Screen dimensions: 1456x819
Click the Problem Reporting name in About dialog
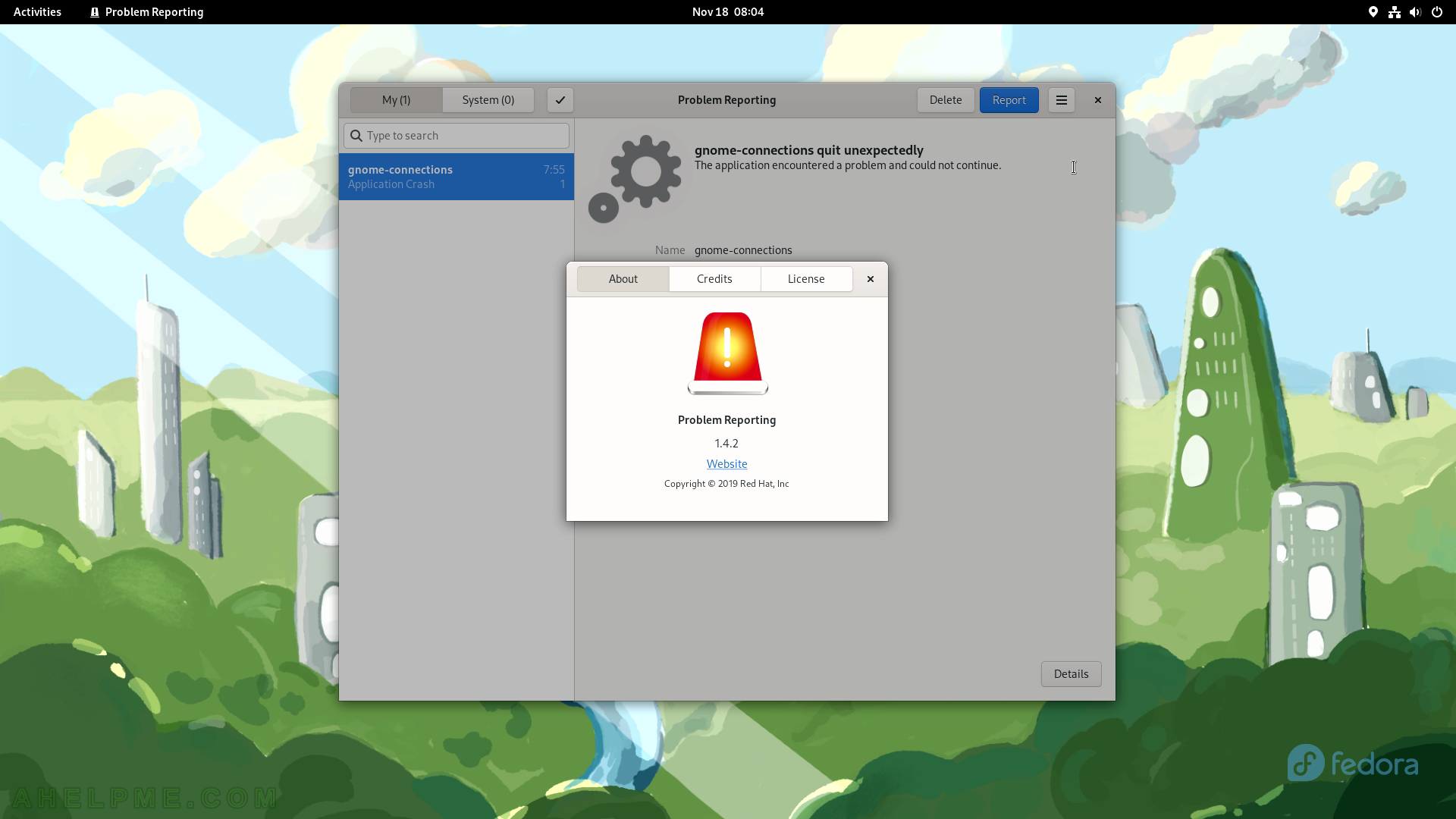pos(726,420)
